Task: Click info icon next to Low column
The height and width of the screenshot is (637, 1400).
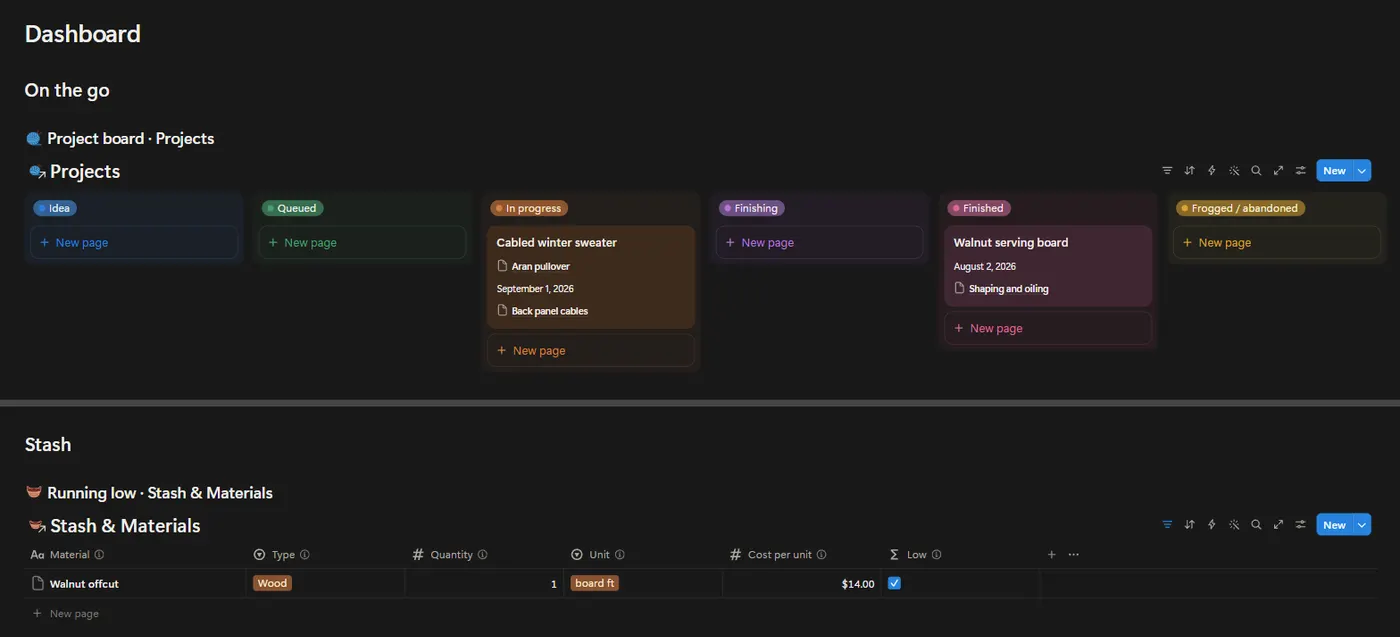Action: click(937, 555)
